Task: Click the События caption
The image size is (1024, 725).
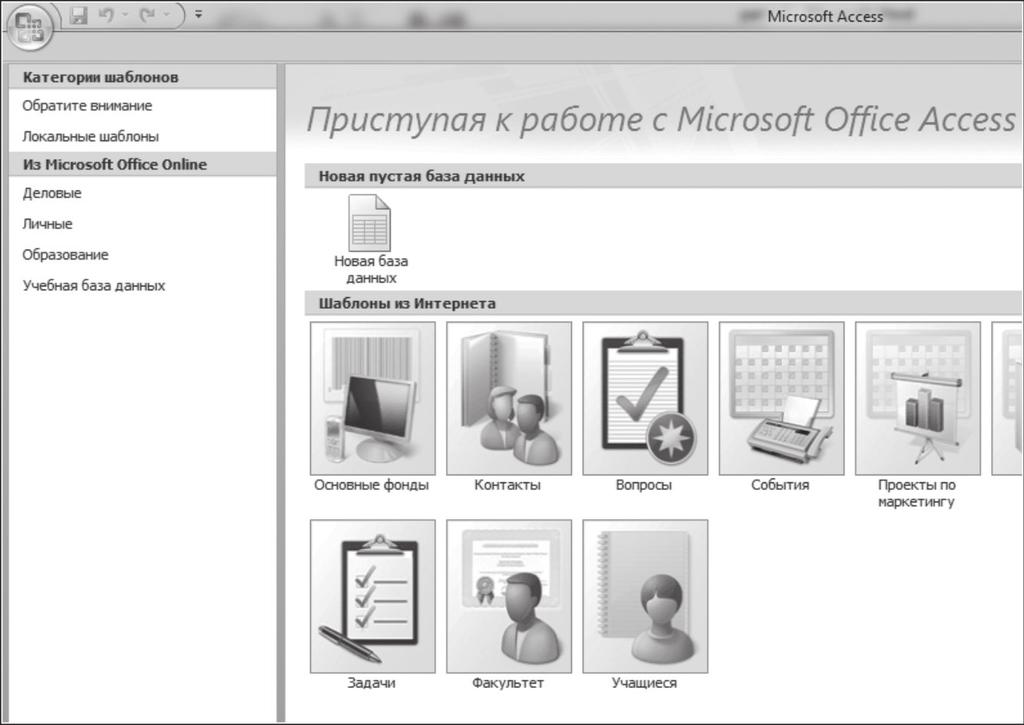Action: click(x=780, y=485)
